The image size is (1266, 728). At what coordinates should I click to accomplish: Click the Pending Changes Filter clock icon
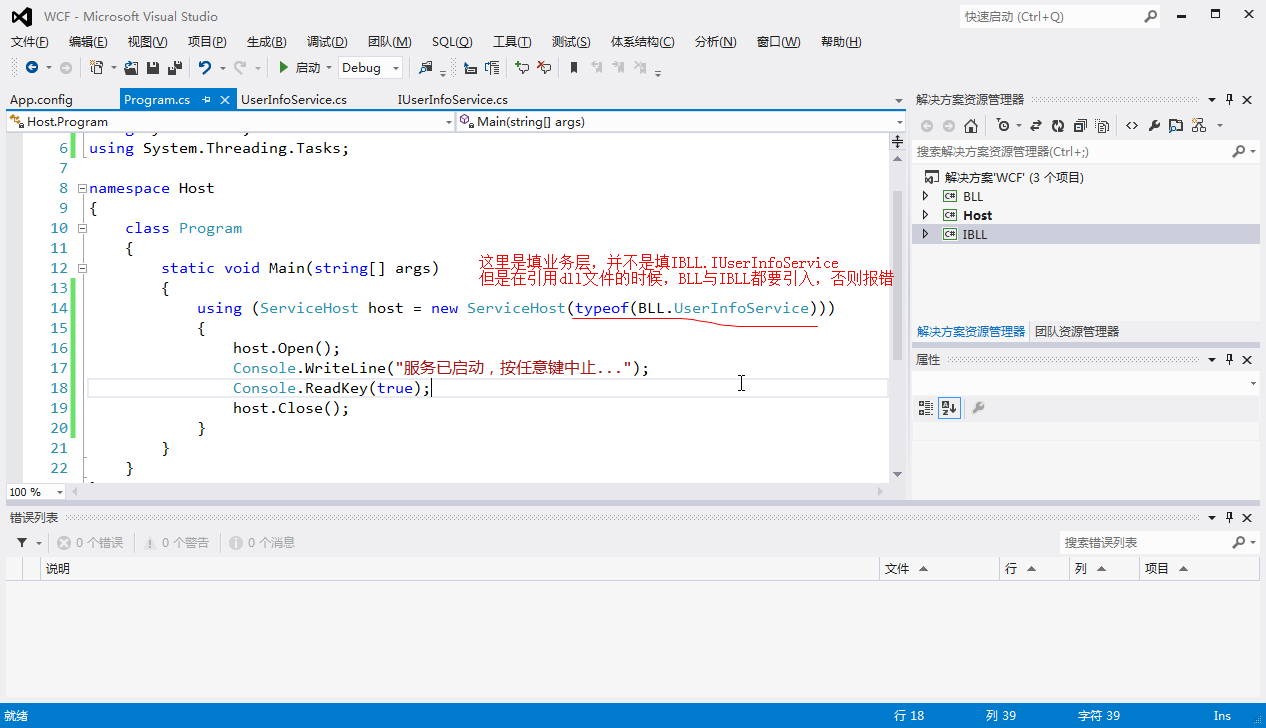pos(1003,125)
